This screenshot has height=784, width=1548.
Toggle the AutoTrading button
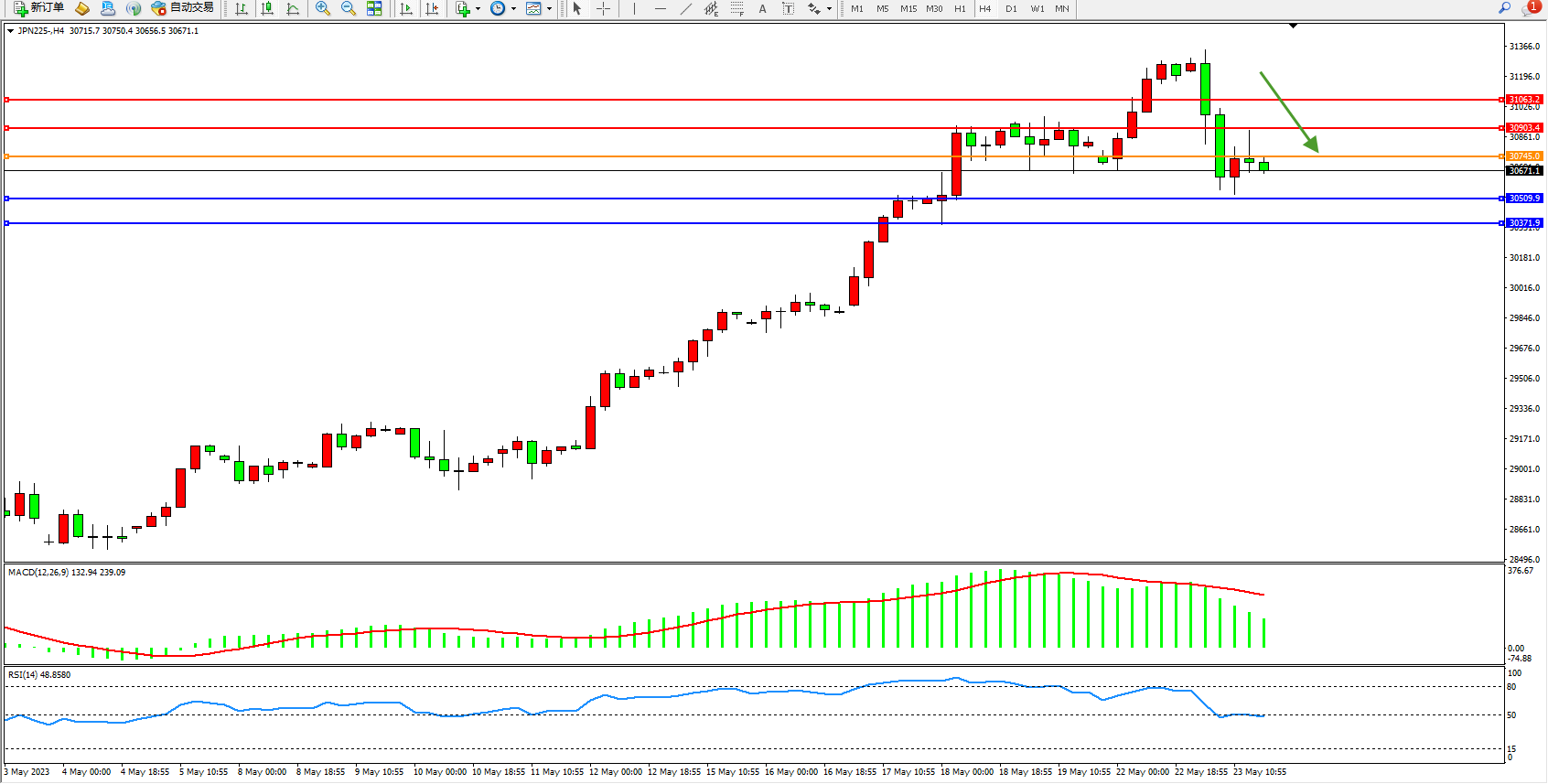[x=183, y=8]
